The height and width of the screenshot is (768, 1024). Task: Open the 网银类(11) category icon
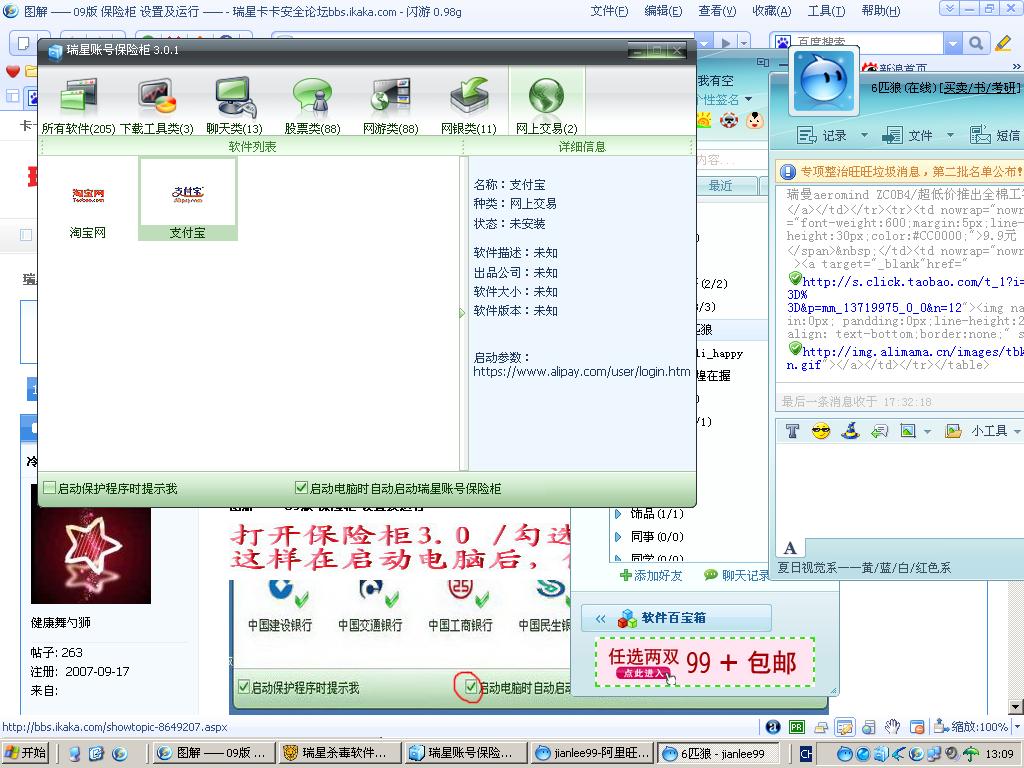469,104
